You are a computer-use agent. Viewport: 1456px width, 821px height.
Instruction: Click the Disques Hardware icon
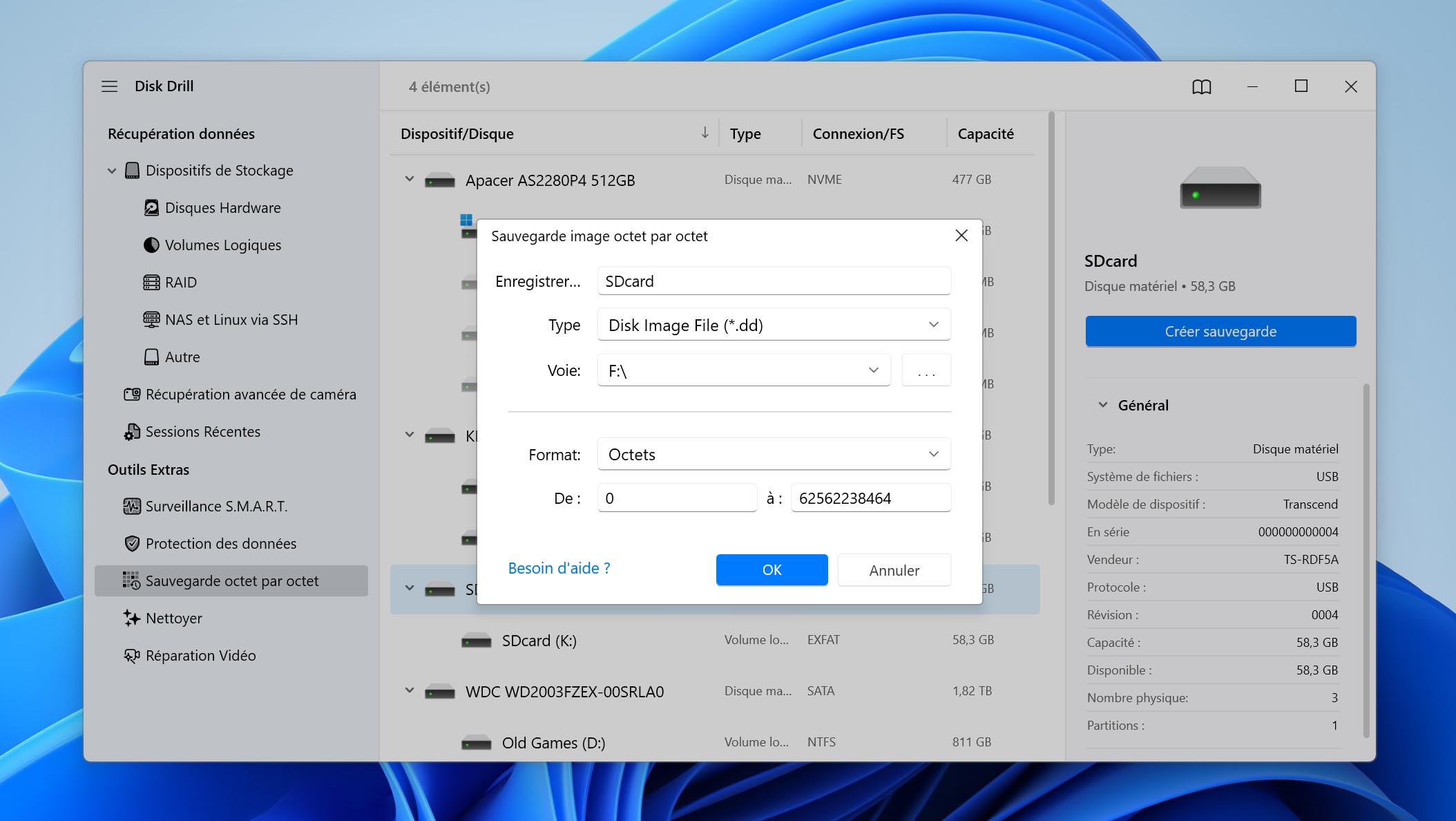pos(151,208)
